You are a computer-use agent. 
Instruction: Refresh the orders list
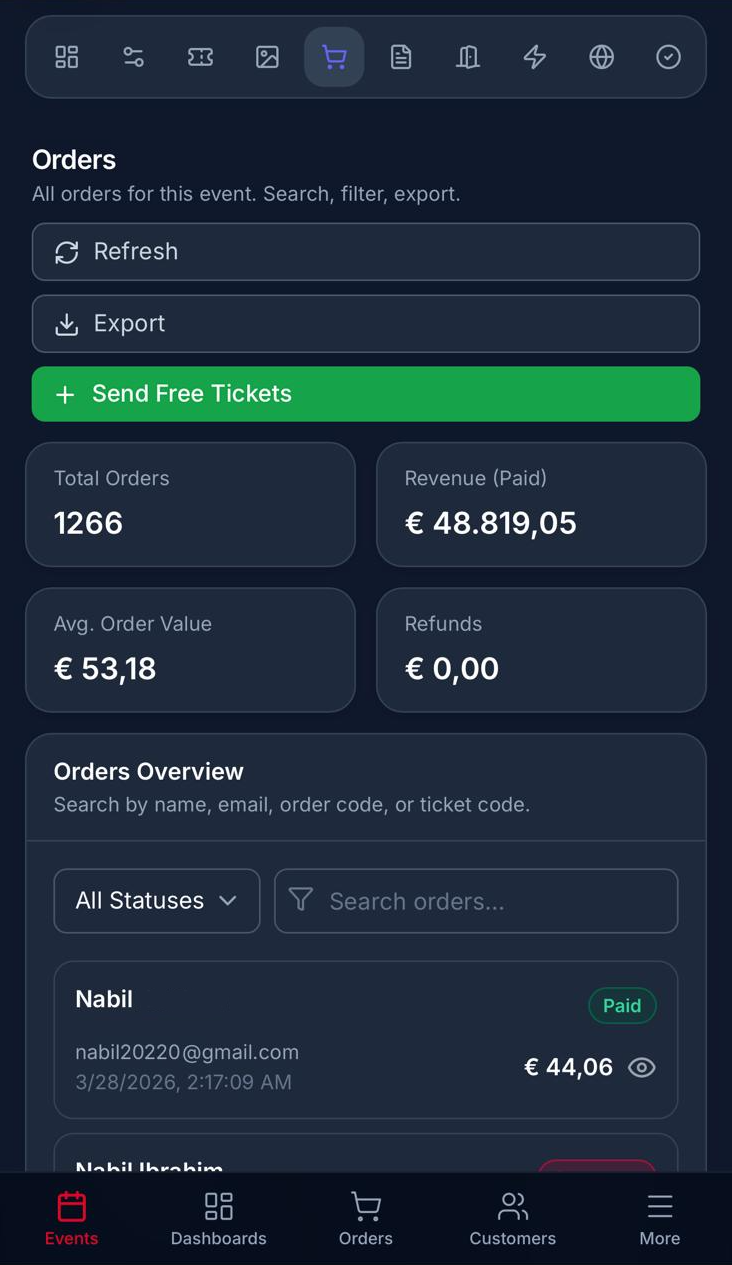(x=366, y=252)
